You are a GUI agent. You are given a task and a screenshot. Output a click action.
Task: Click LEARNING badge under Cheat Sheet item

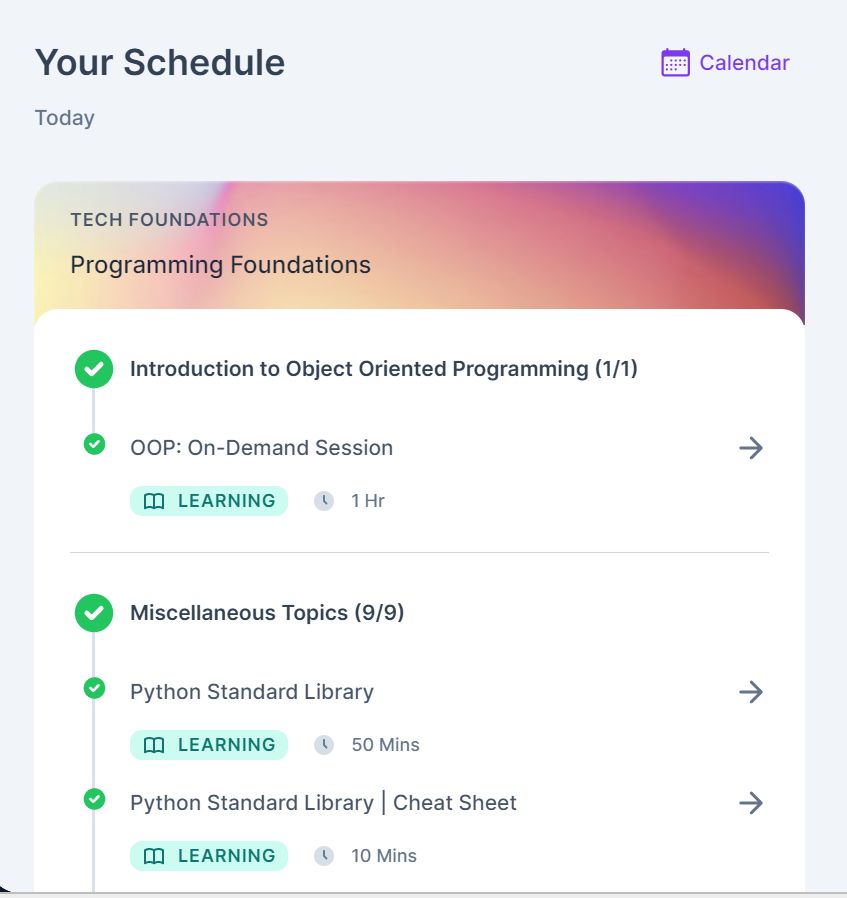tap(209, 856)
